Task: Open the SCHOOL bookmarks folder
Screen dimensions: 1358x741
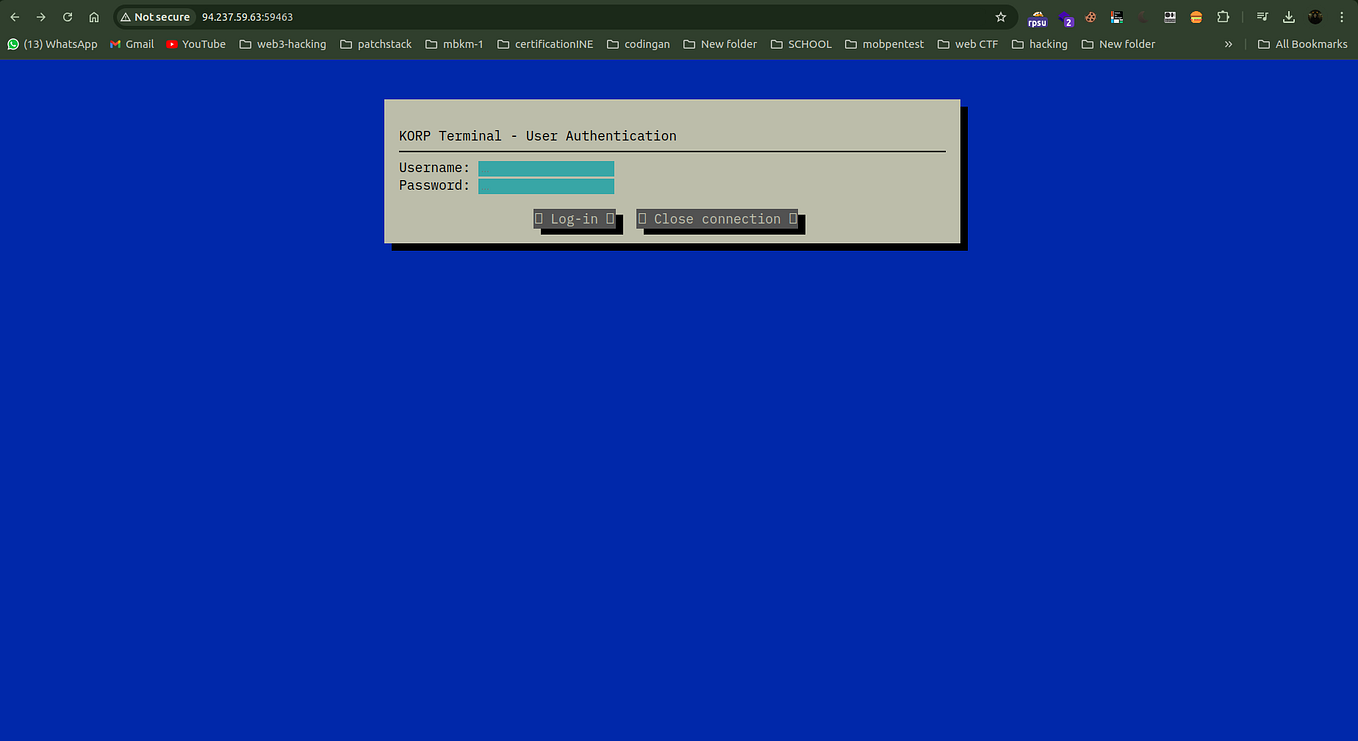Action: [x=801, y=44]
